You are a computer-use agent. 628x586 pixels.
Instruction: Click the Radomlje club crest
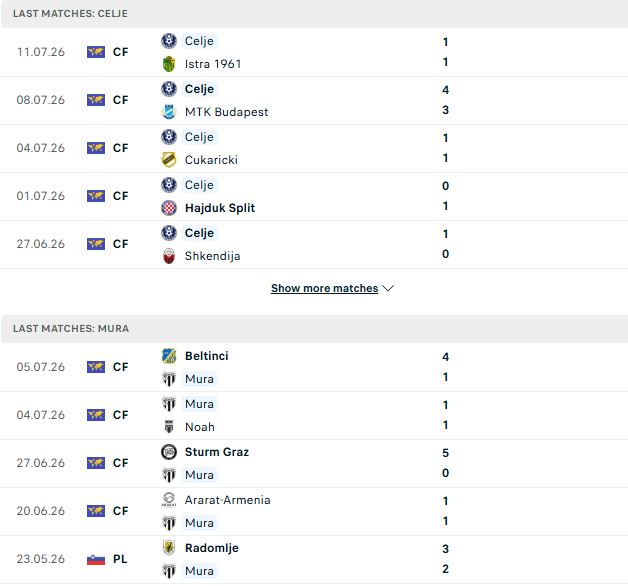tap(169, 548)
